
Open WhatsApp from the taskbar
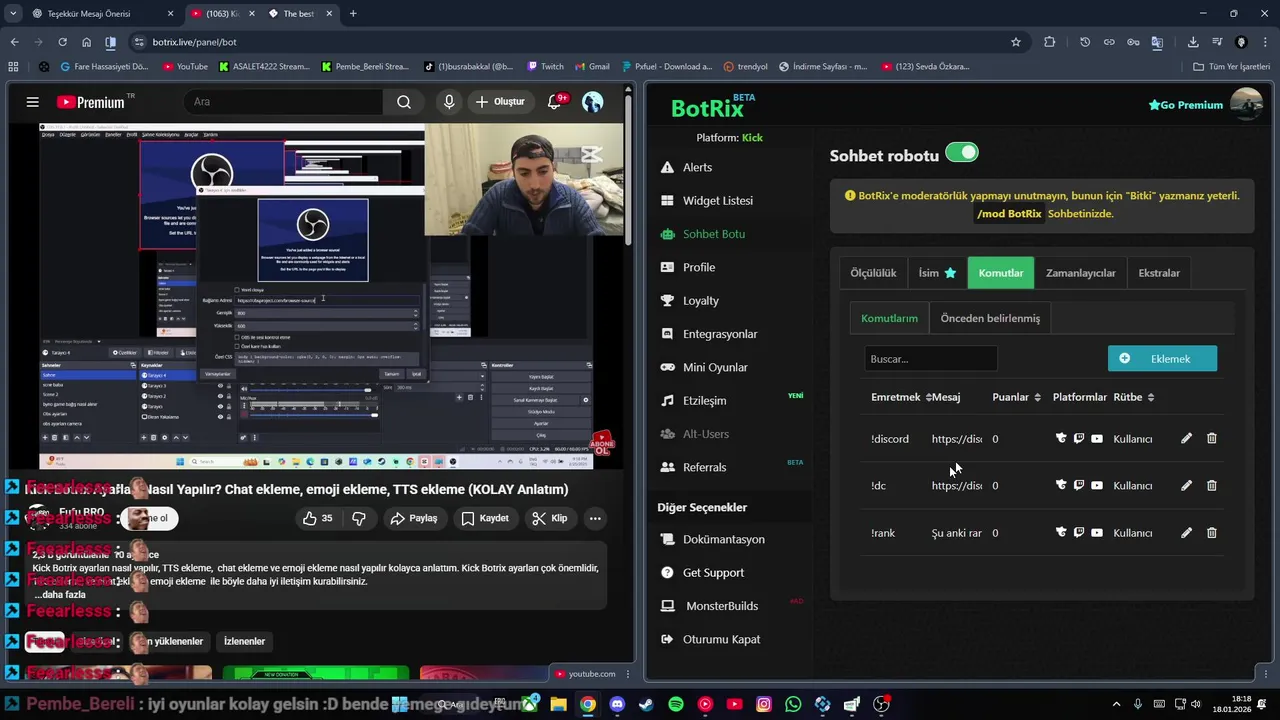[793, 704]
